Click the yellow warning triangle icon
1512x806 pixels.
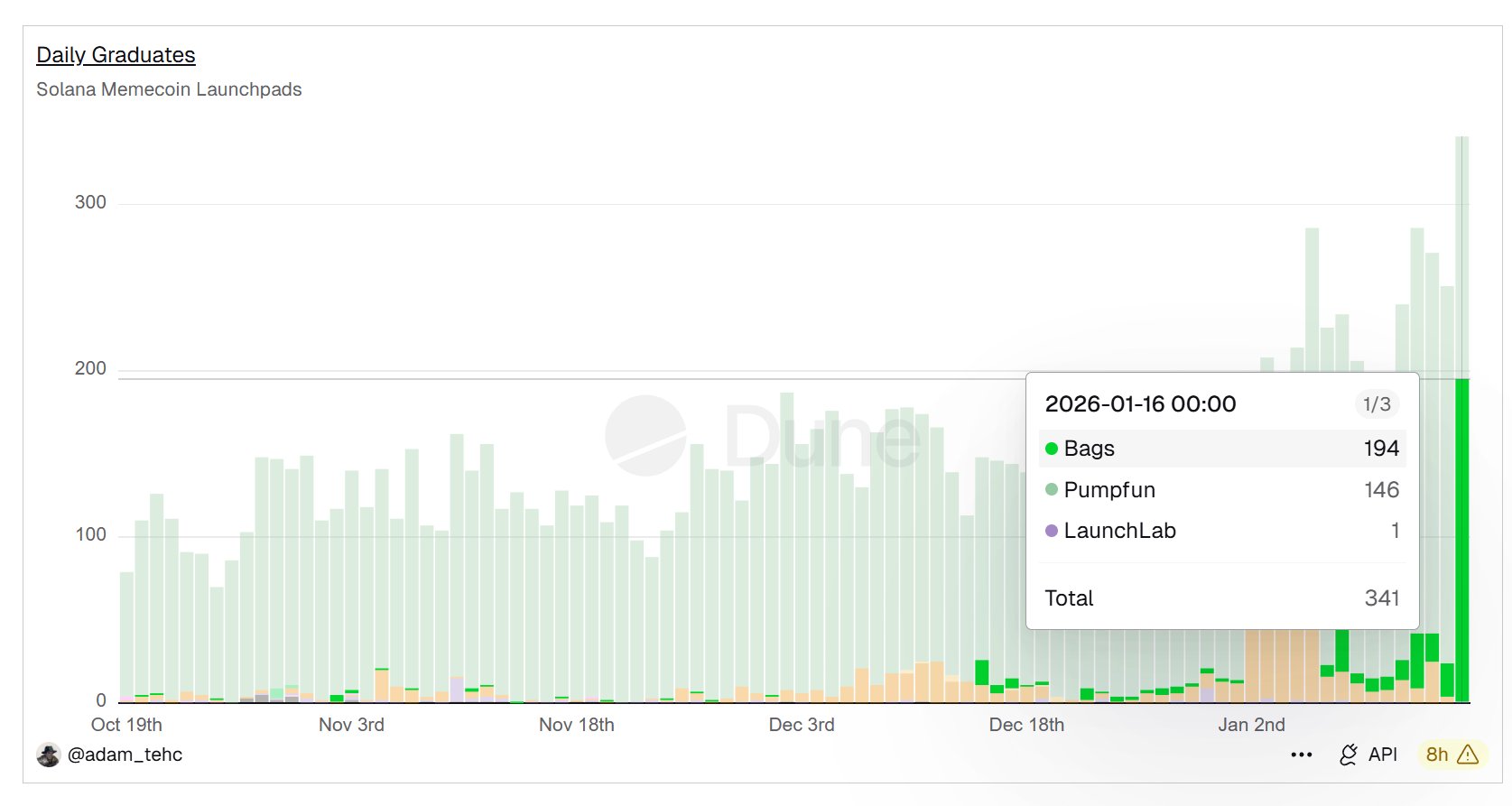point(1468,755)
